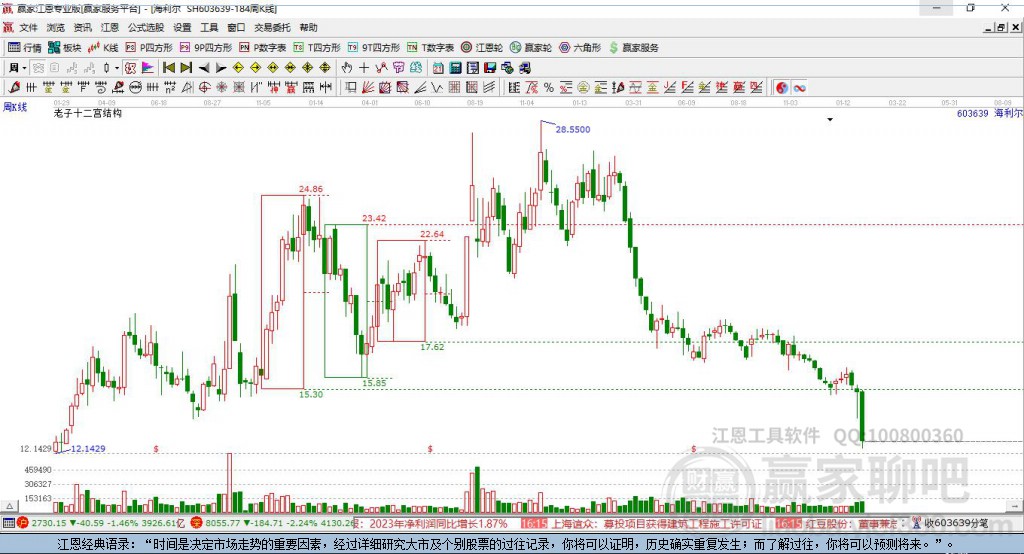Click the 24.86 high price label

click(x=311, y=189)
